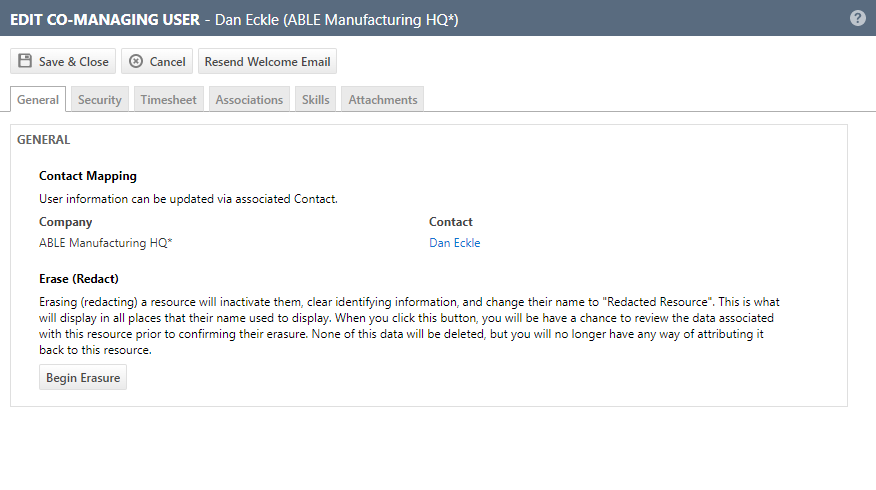This screenshot has height=490, width=876.
Task: Click the Edit Co-Managing User title
Action: click(105, 20)
